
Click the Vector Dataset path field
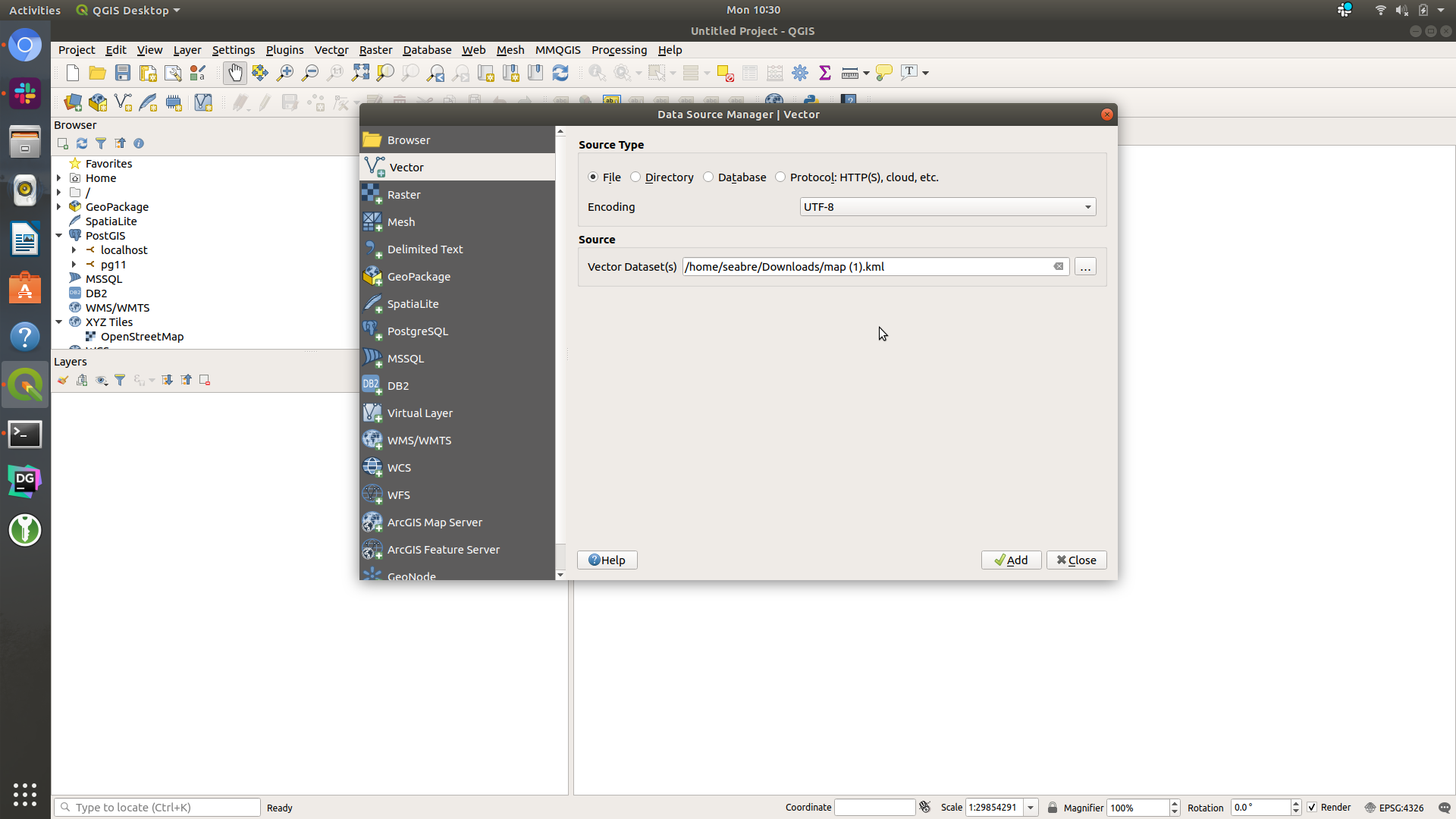[864, 267]
